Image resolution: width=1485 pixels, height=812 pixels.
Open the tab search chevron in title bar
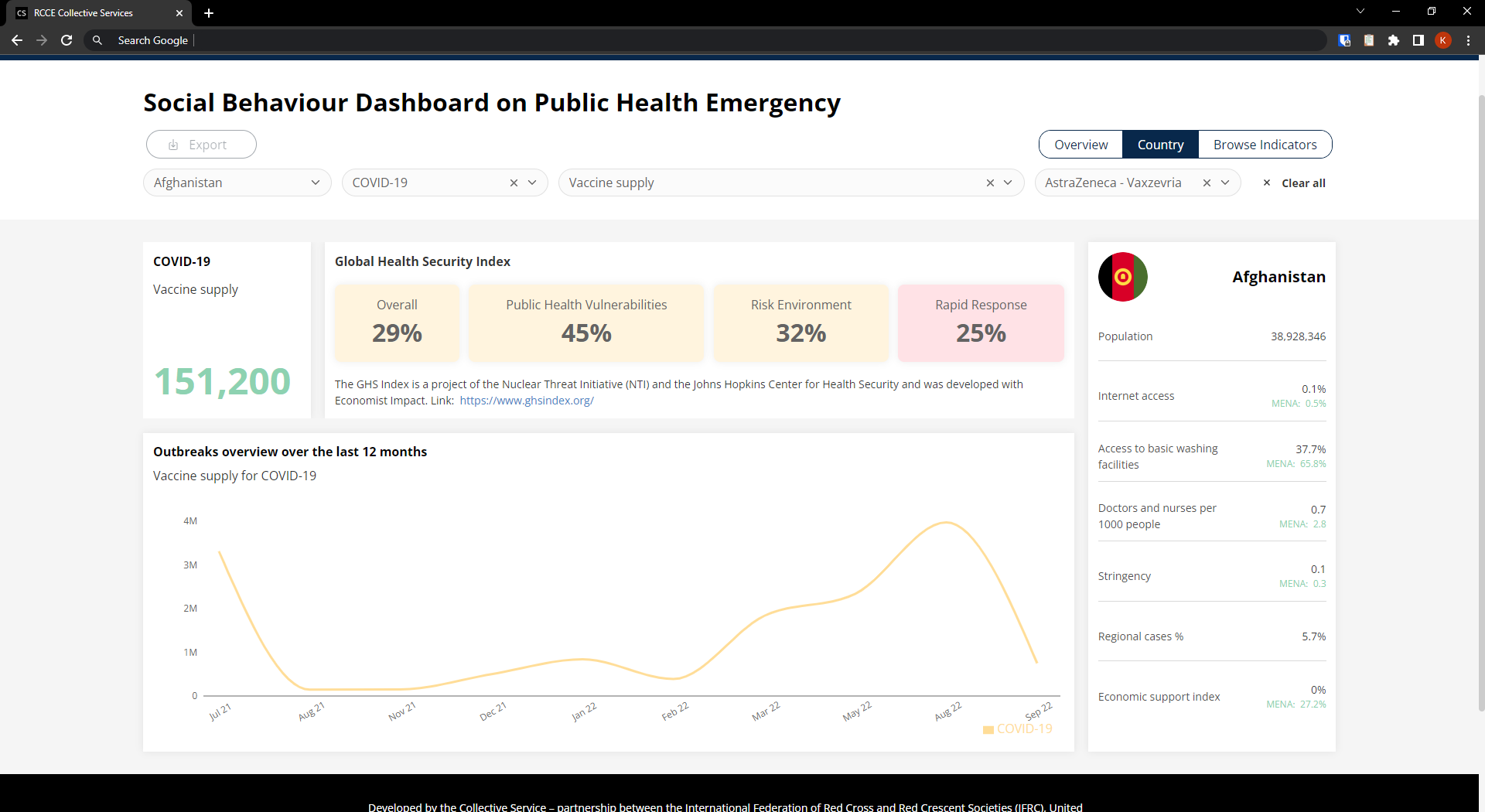click(x=1360, y=11)
